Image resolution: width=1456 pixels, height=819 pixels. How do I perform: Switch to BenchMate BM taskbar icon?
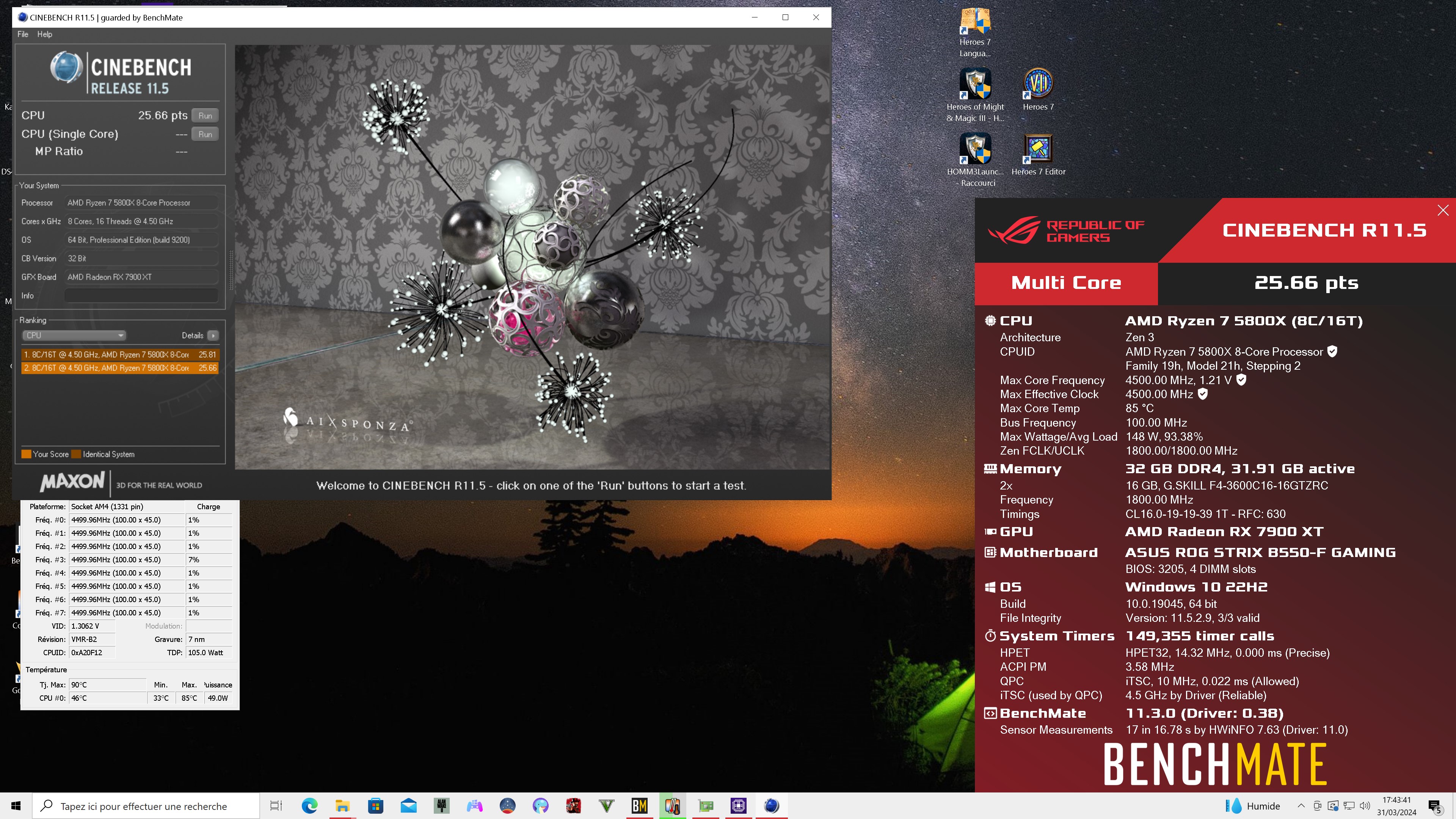(x=639, y=805)
